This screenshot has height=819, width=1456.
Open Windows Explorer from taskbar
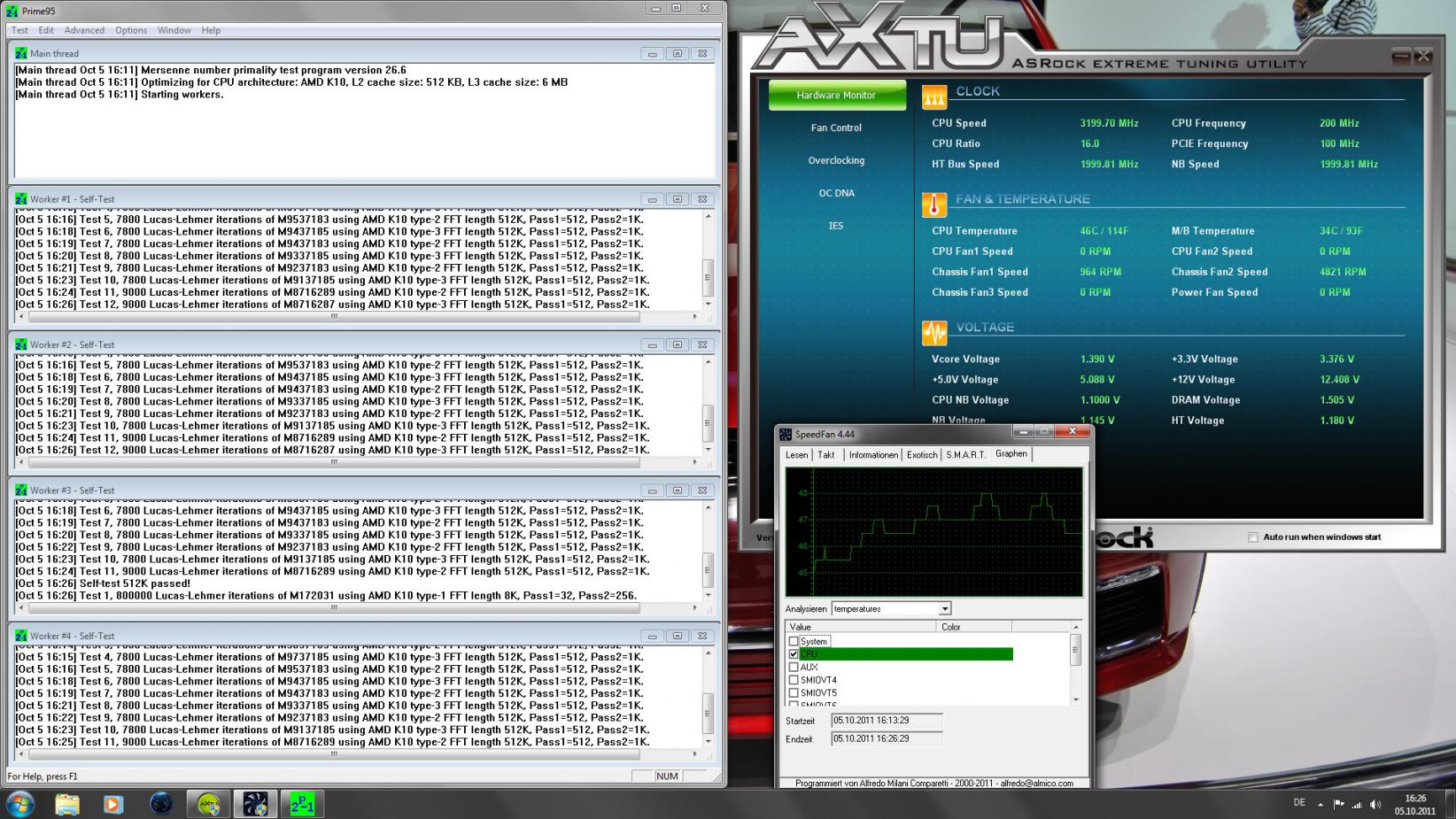pos(67,804)
